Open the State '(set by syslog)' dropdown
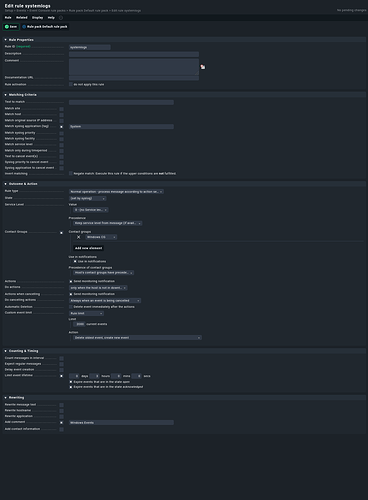Image resolution: width=368 pixels, height=500 pixels. pos(88,198)
